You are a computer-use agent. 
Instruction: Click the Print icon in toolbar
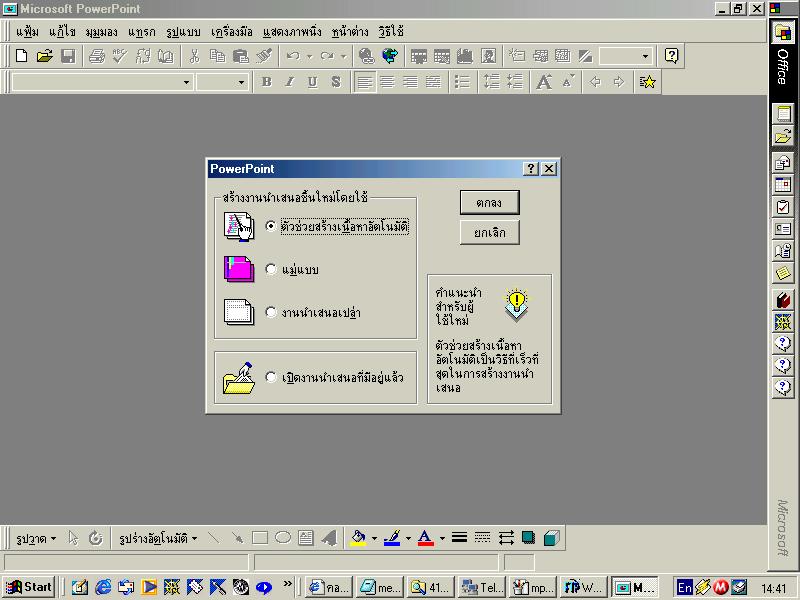tap(96, 56)
